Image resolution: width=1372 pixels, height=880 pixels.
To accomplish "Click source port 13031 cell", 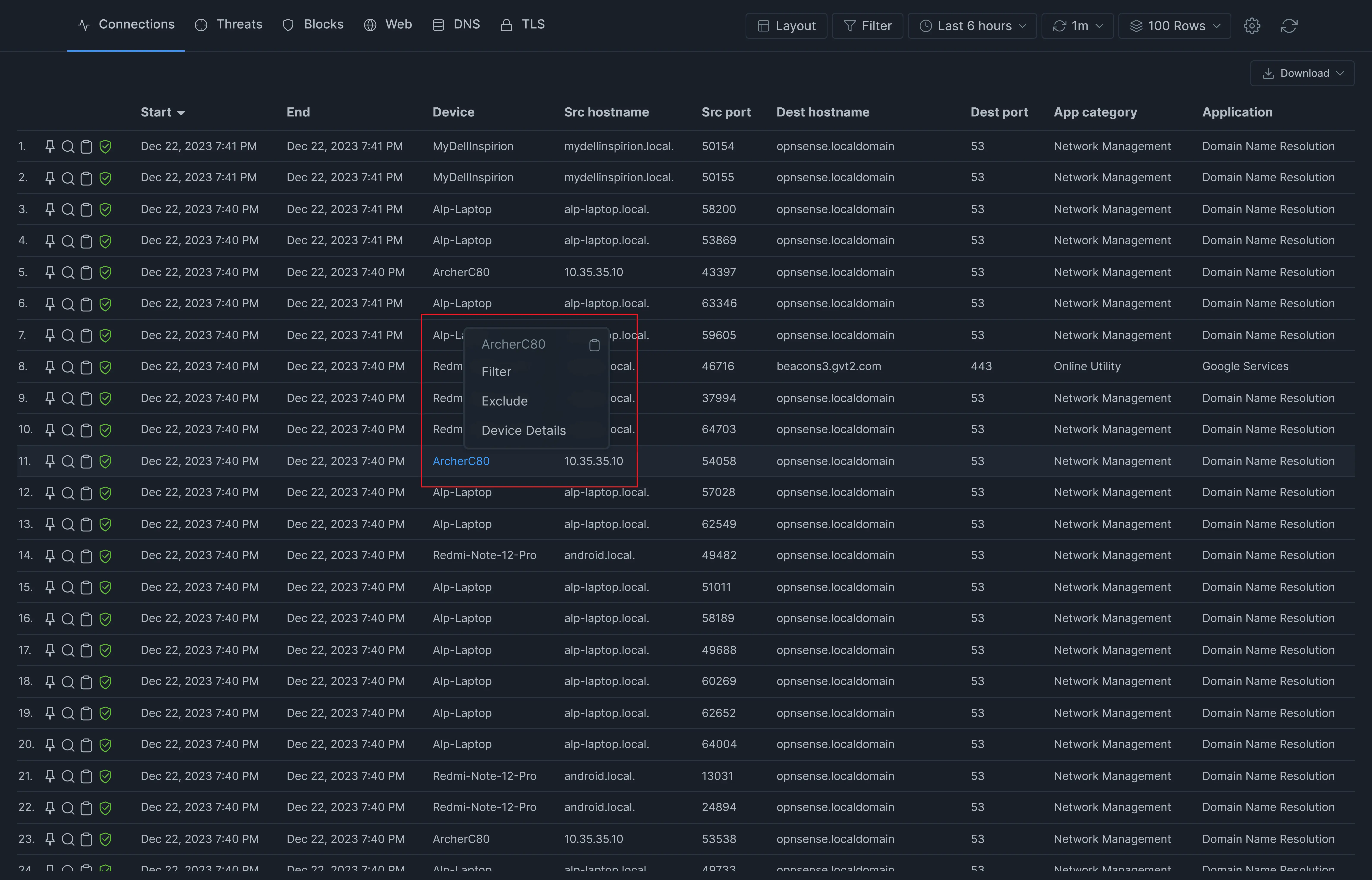I will point(717,776).
